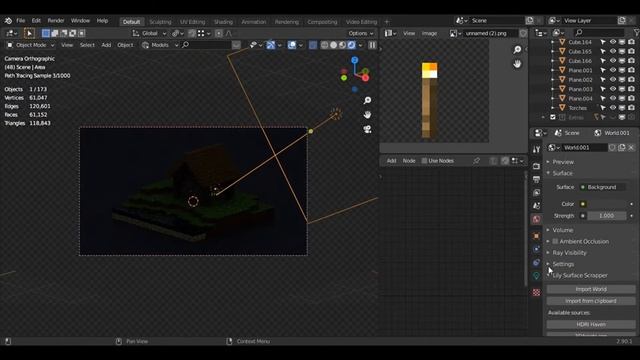Click the Import World button
The width and height of the screenshot is (640, 360).
click(x=591, y=289)
